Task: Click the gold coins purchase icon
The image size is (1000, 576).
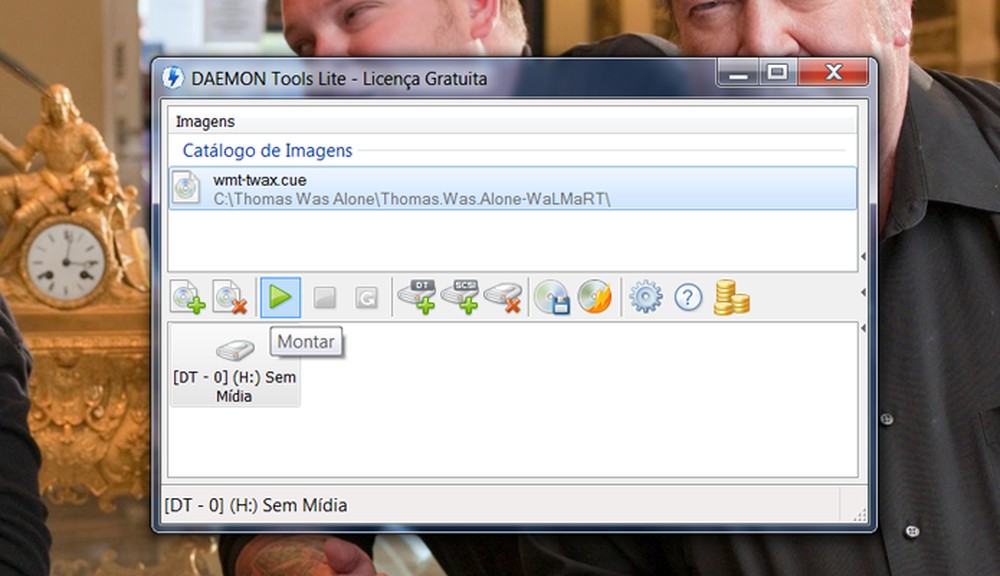Action: tap(731, 297)
